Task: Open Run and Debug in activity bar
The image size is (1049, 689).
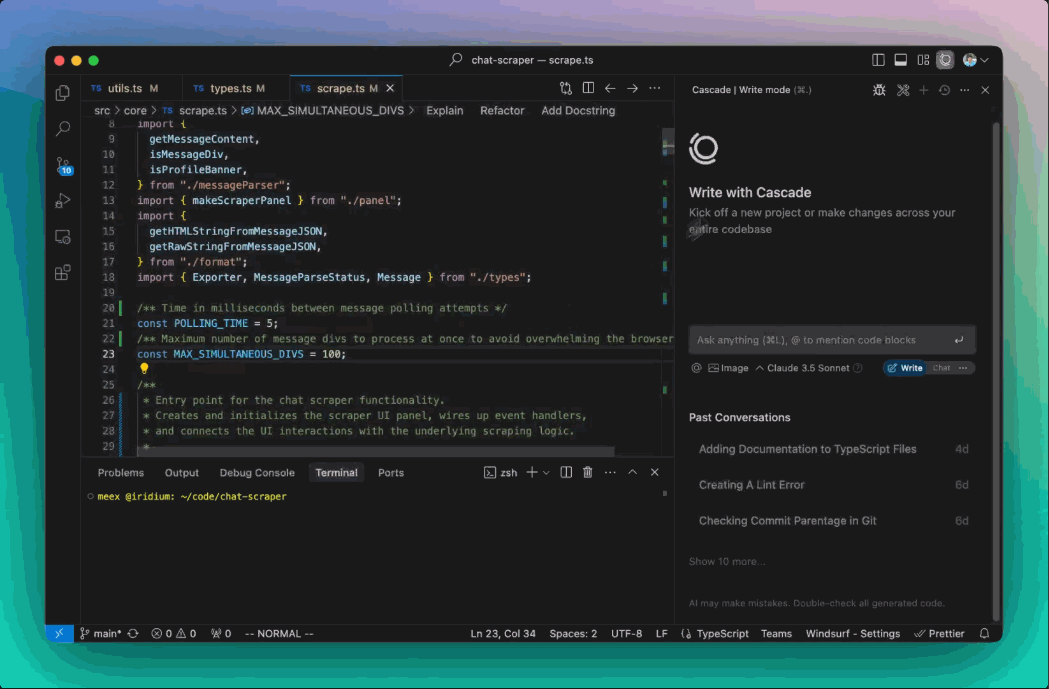Action: pyautogui.click(x=62, y=200)
